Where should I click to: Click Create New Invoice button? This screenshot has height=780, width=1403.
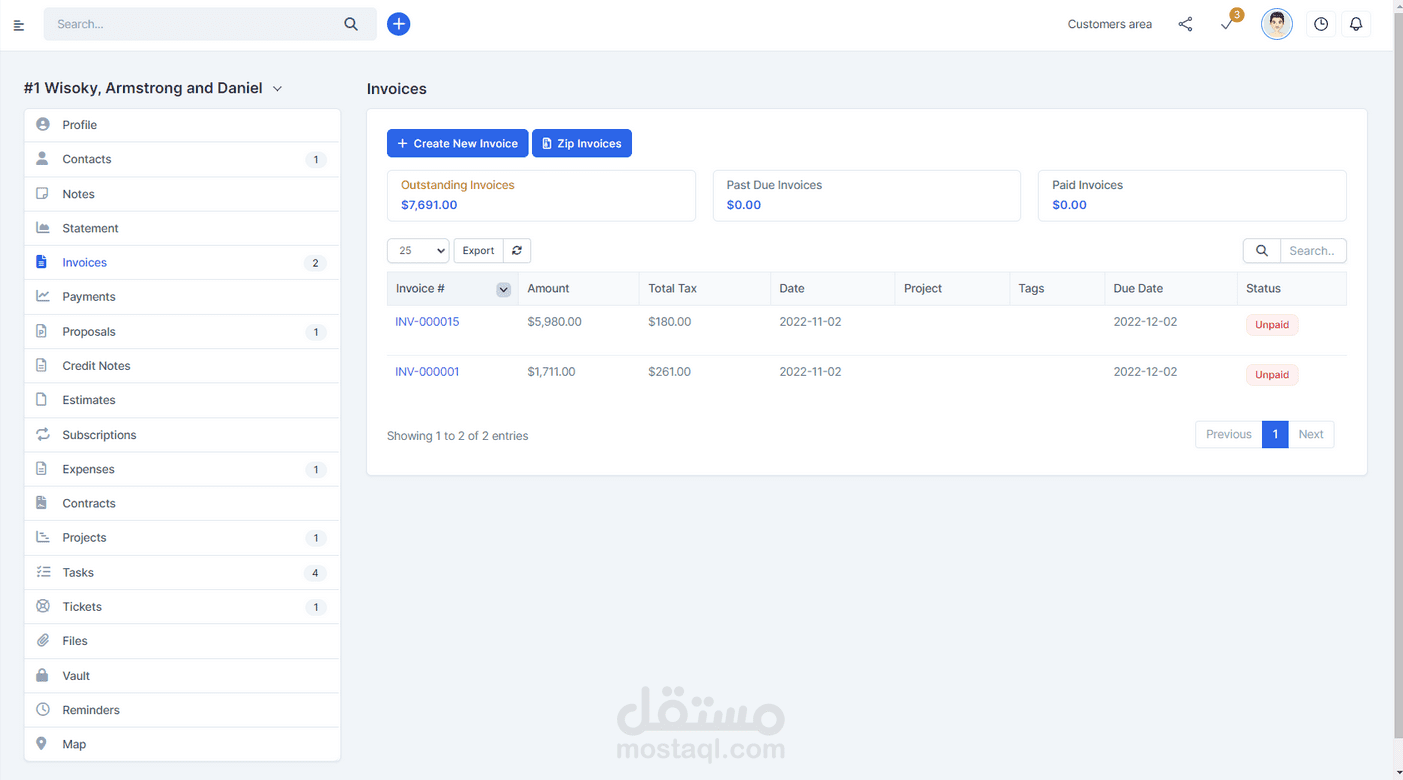[457, 143]
